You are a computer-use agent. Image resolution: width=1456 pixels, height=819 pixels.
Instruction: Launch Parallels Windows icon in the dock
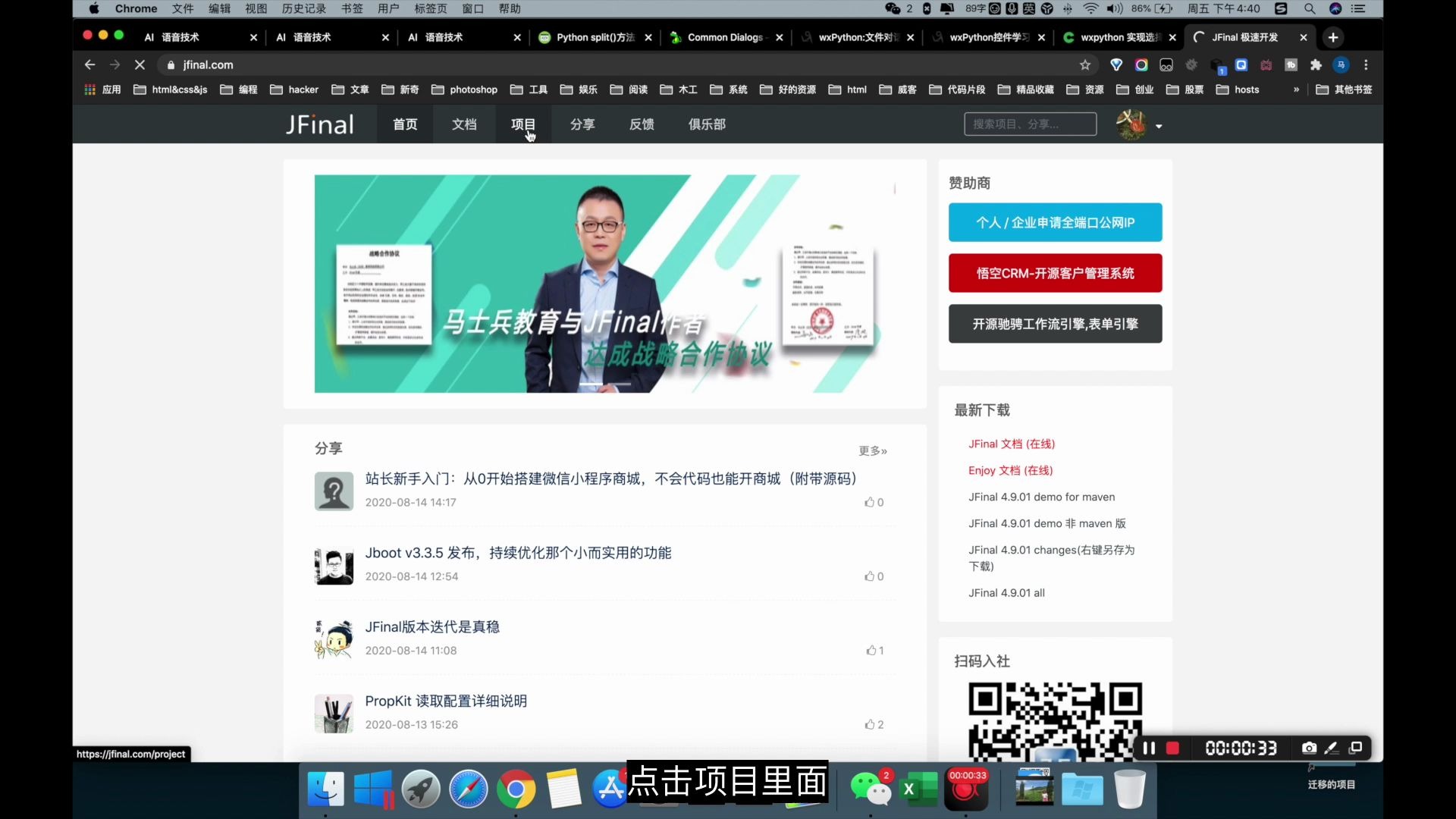tap(374, 789)
